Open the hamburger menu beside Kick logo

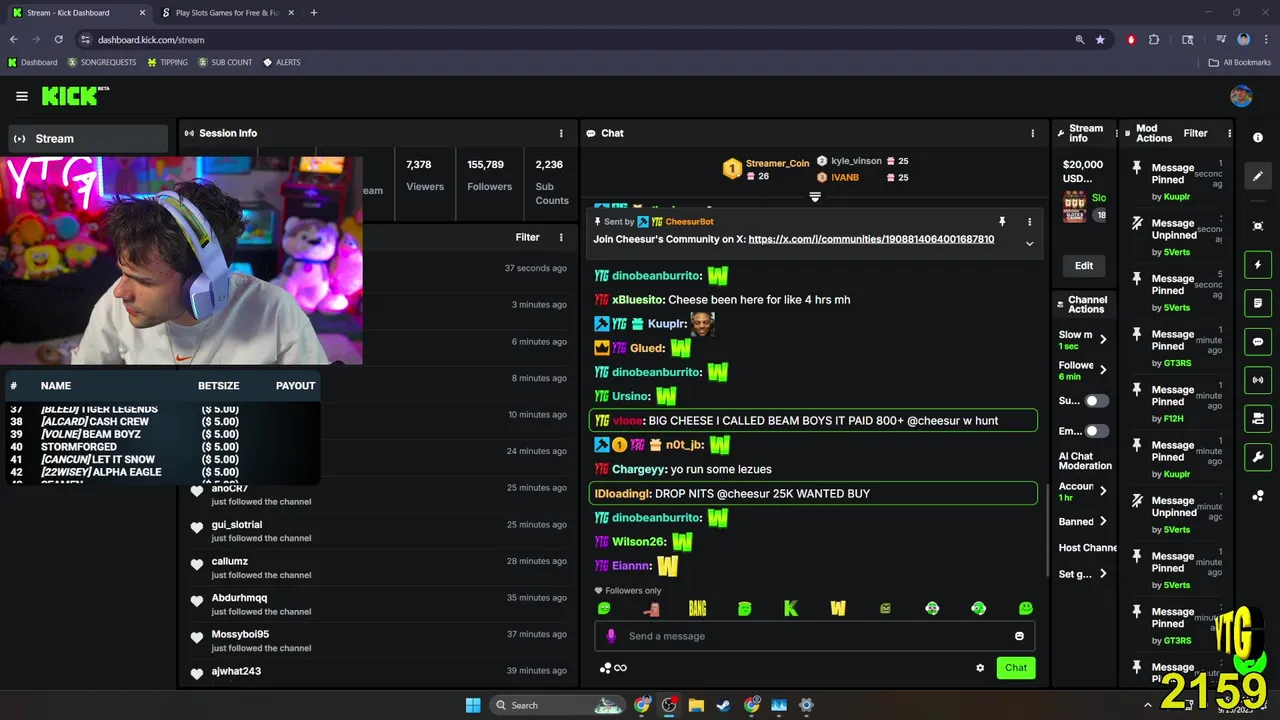[x=22, y=96]
